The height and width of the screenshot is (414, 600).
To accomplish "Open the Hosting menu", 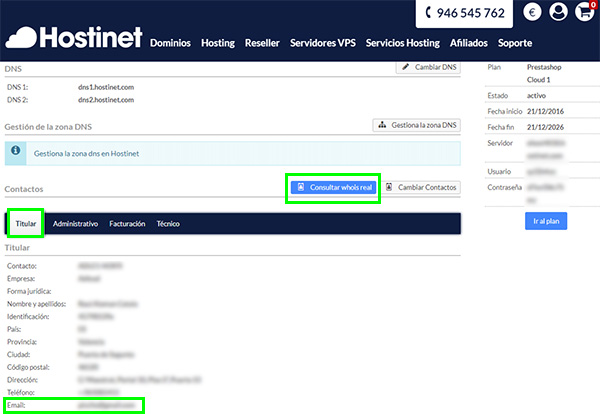I will [218, 43].
